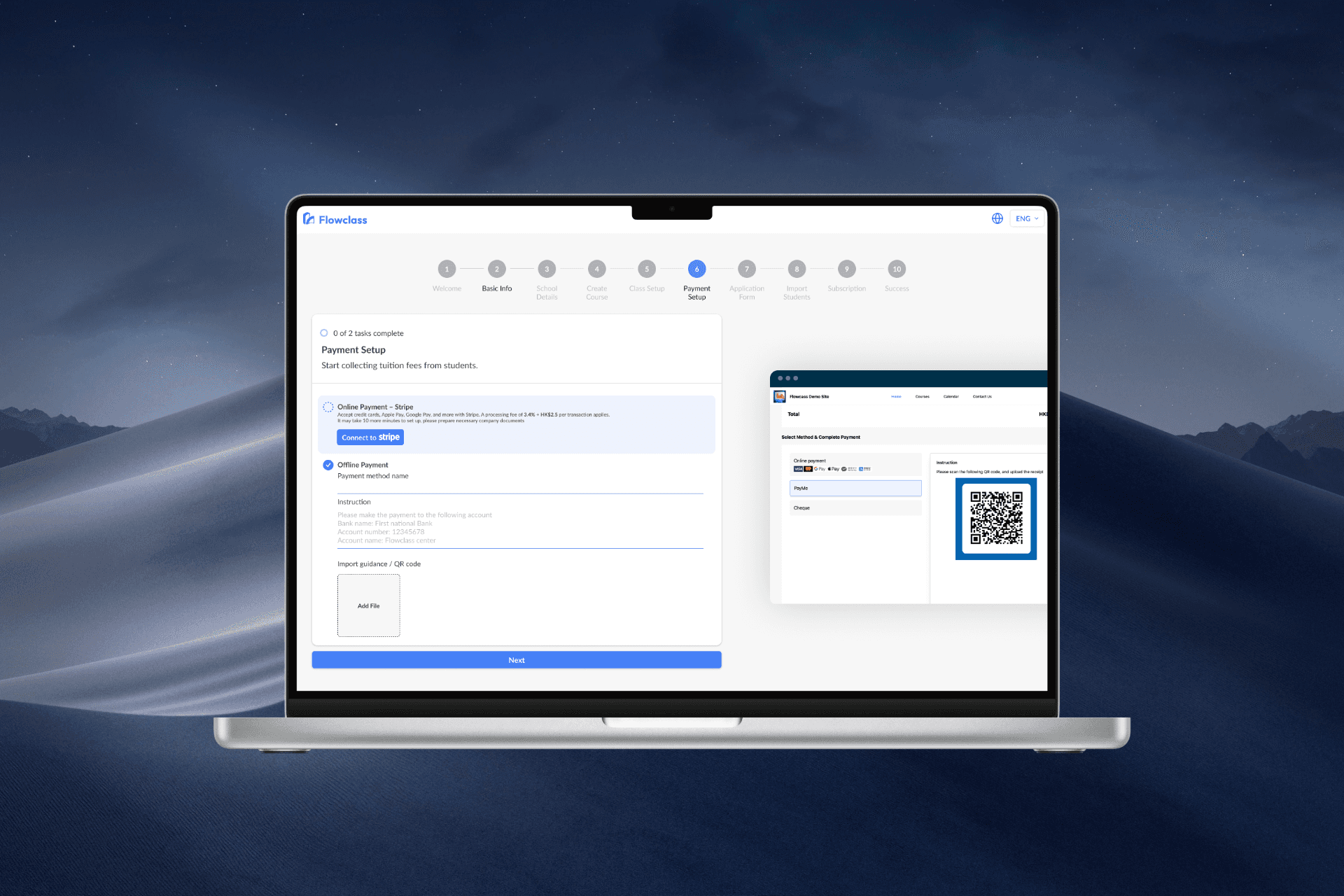Click the Flowclass logo icon
Viewport: 1344px width, 896px height.
(x=309, y=219)
